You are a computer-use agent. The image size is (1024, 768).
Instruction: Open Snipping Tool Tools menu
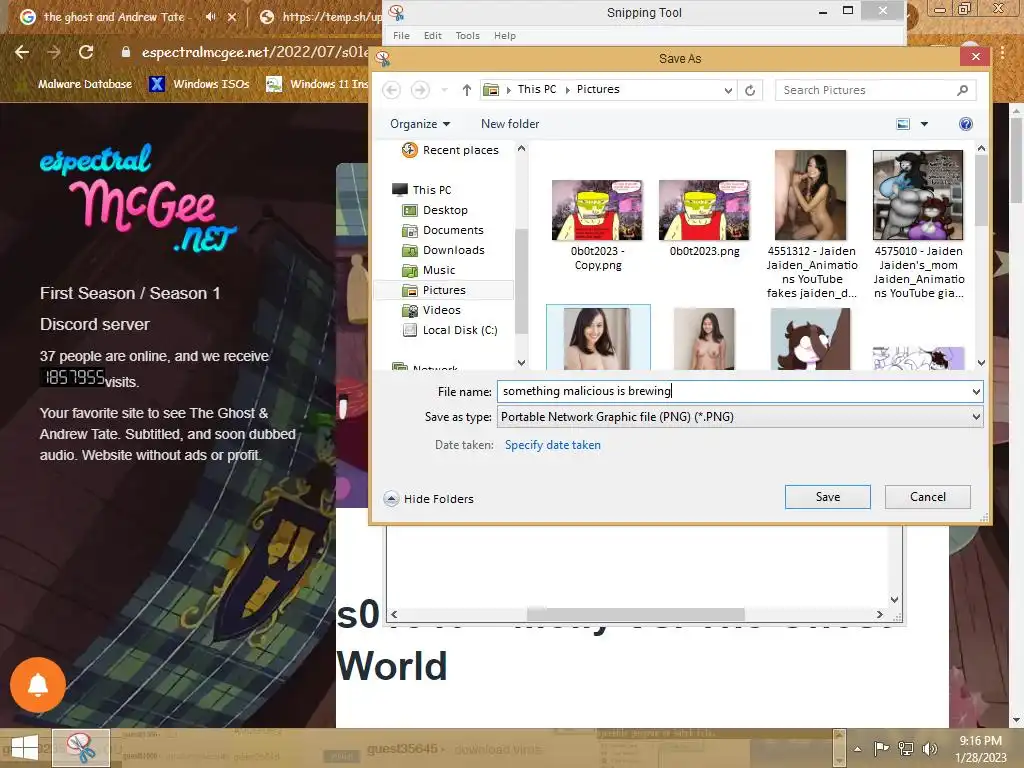pos(468,36)
